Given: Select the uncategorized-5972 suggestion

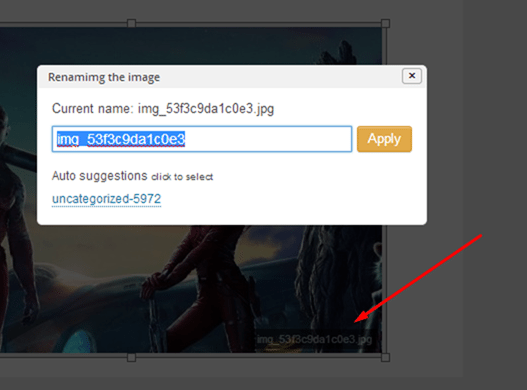Looking at the screenshot, I should (107, 199).
